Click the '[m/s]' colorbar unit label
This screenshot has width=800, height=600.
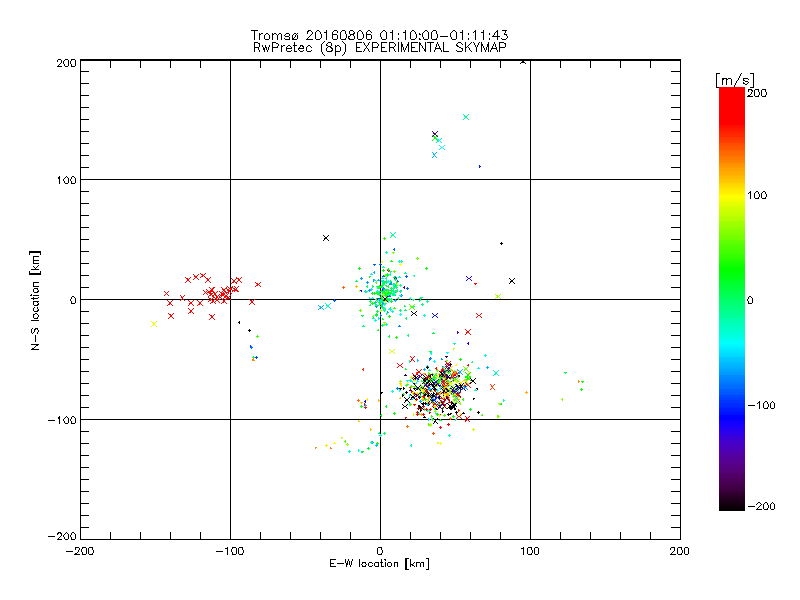pos(735,80)
